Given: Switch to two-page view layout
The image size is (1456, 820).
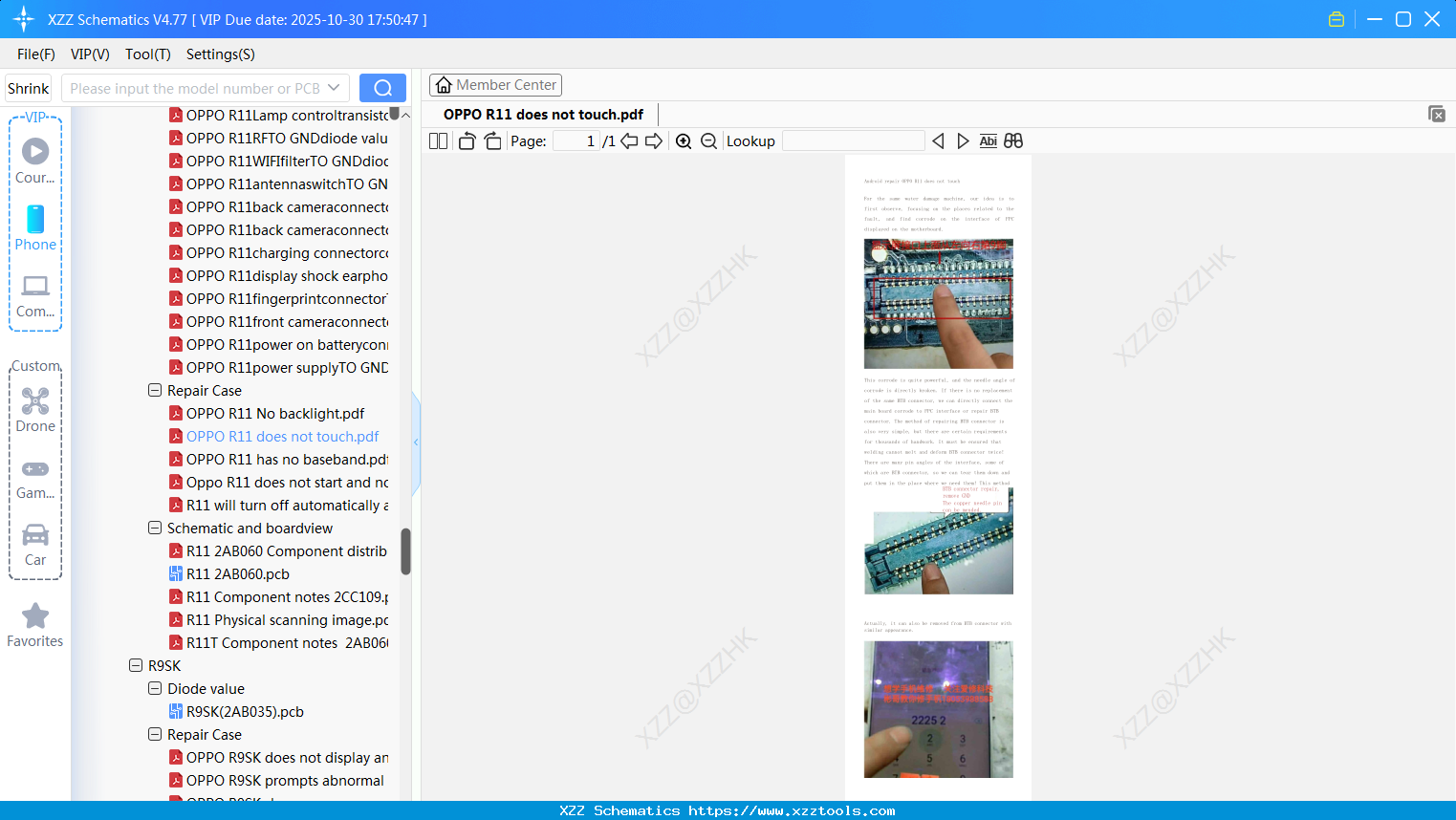Looking at the screenshot, I should pos(438,141).
